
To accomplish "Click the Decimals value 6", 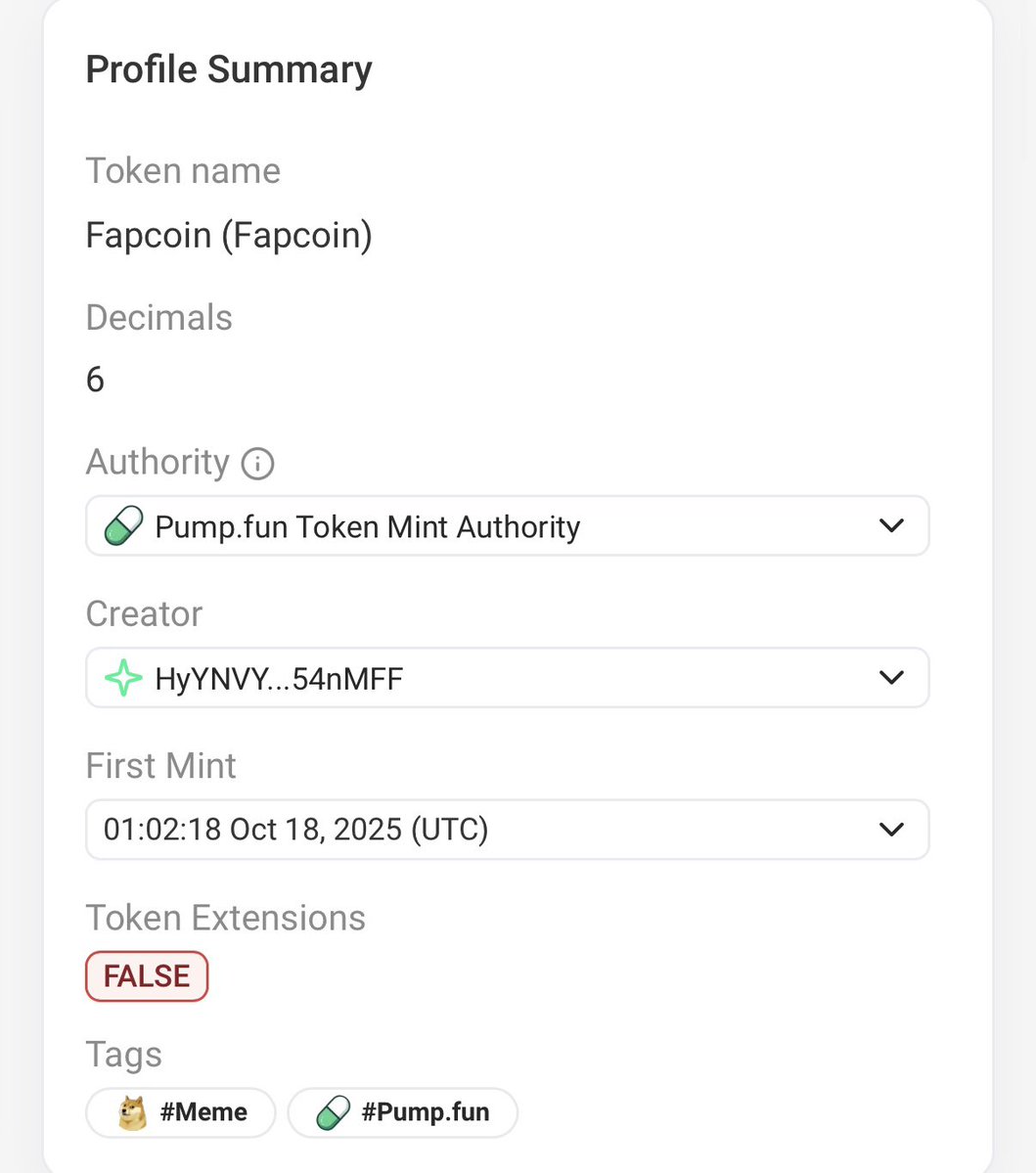I will click(x=95, y=380).
